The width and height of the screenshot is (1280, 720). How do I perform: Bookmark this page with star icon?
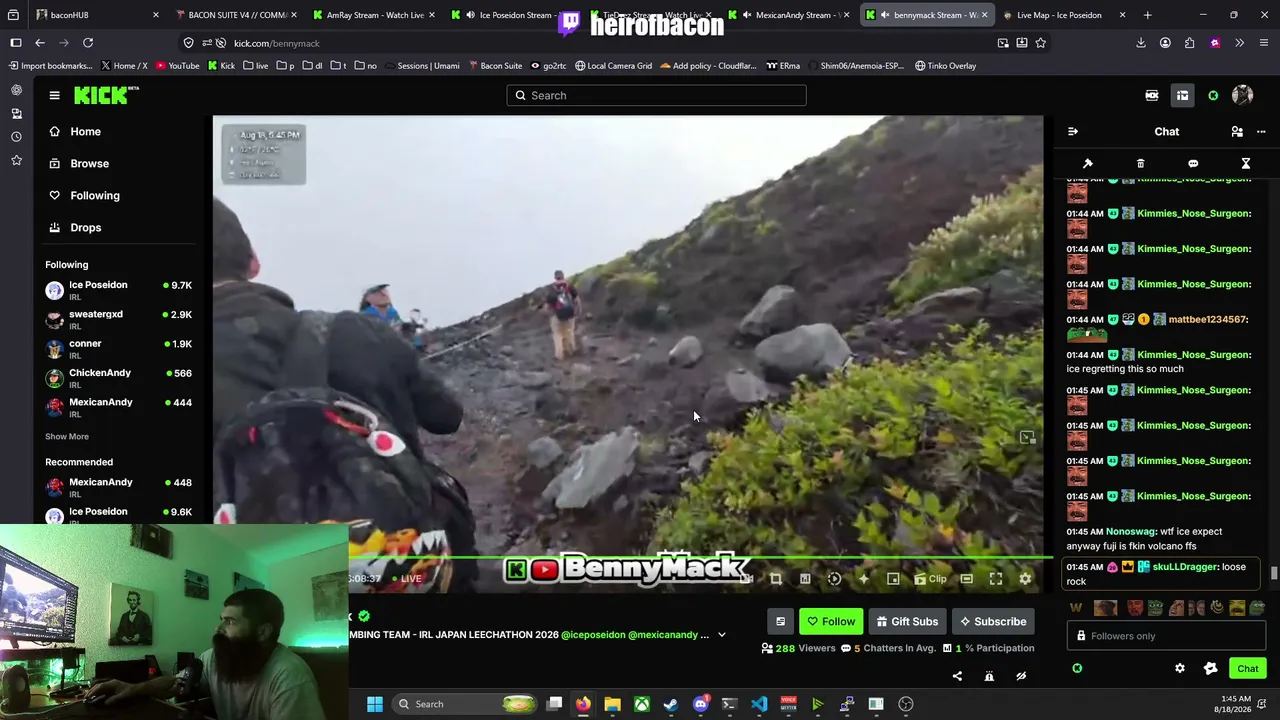pos(1041,43)
